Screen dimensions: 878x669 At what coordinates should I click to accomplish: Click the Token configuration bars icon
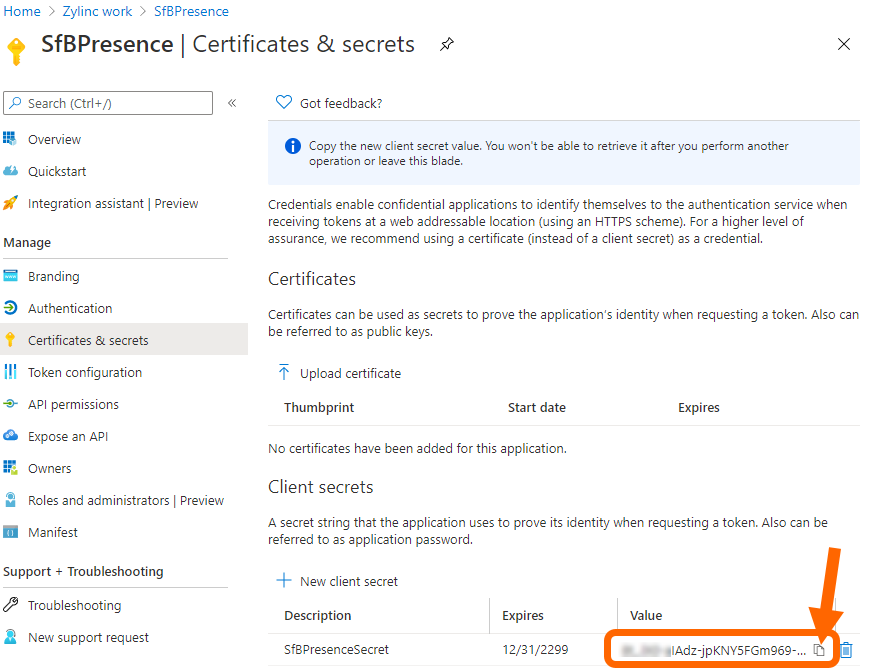click(10, 371)
